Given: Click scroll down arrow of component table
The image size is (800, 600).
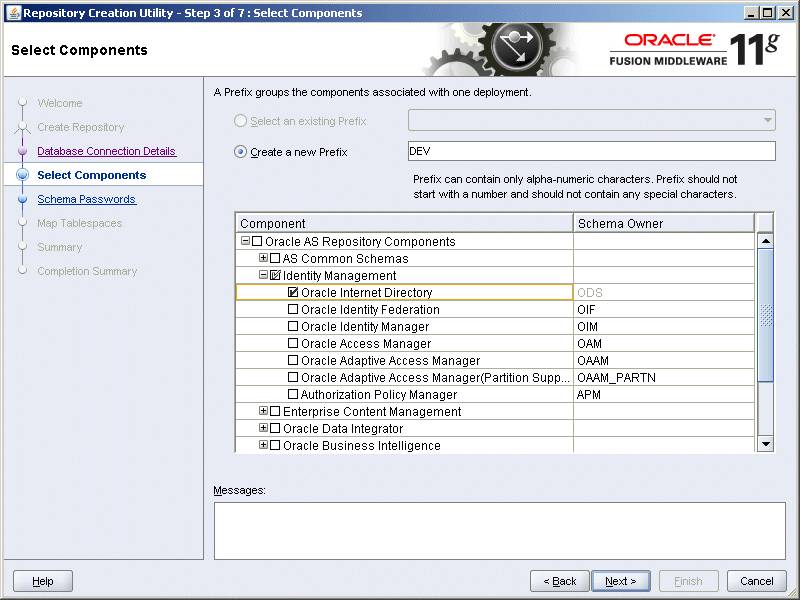Looking at the screenshot, I should point(765,443).
